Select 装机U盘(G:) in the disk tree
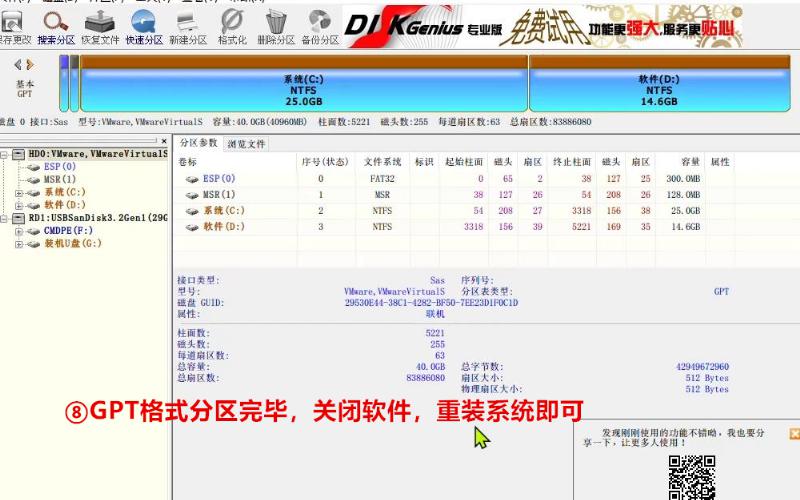Screen dimensions: 800x500 point(72,243)
